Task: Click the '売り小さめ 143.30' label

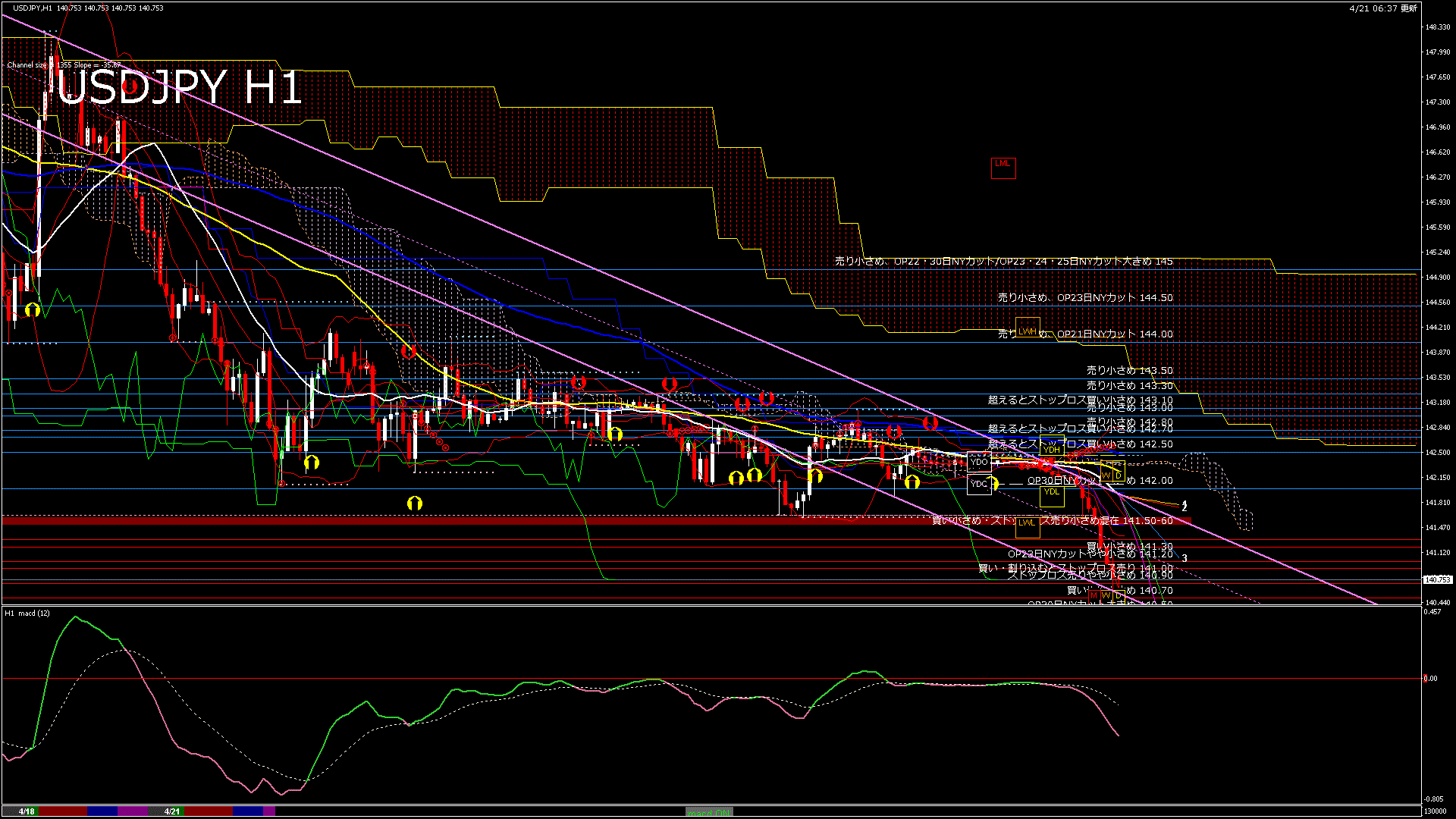Action: pos(1130,386)
